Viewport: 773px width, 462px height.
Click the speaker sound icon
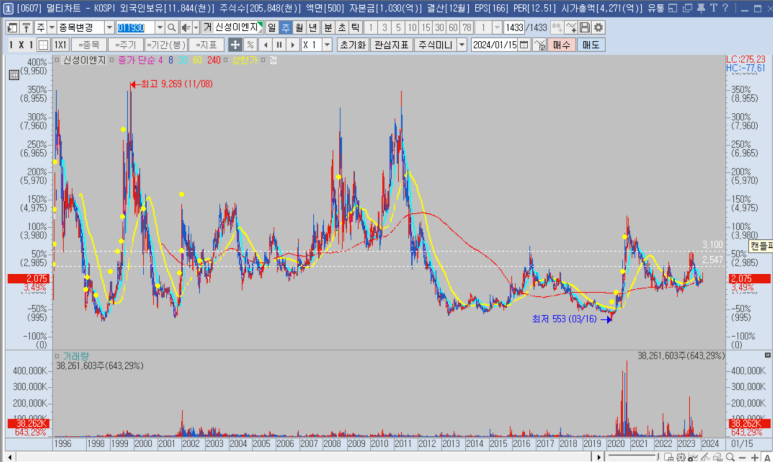tap(185, 28)
